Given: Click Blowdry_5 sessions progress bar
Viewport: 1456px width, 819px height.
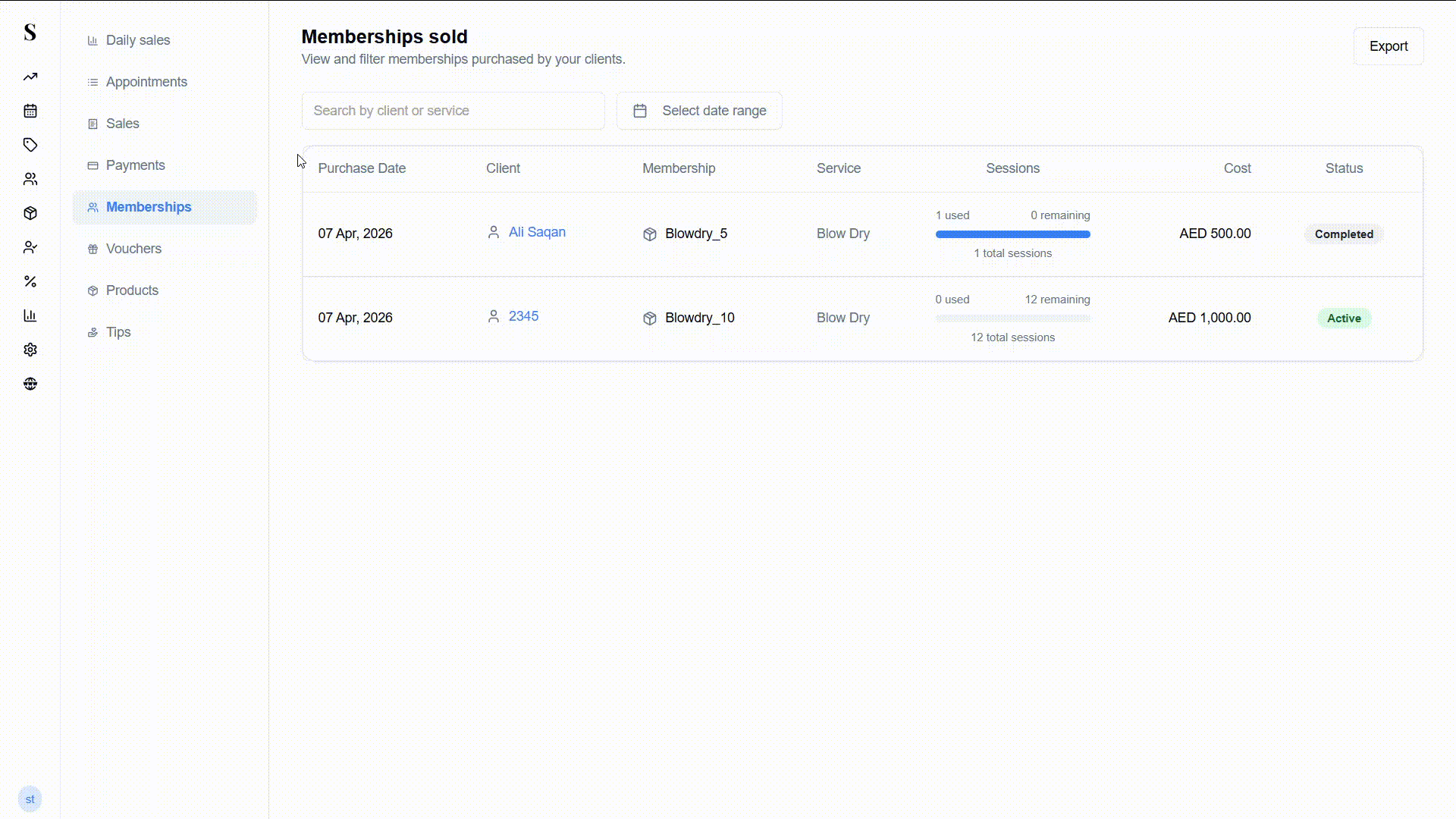Looking at the screenshot, I should coord(1012,234).
